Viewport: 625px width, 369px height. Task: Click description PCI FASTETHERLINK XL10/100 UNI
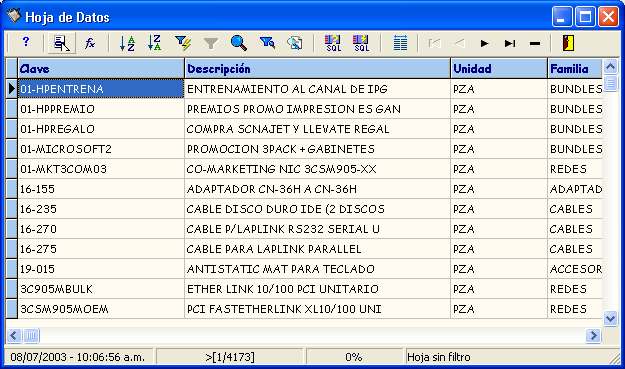click(x=318, y=309)
